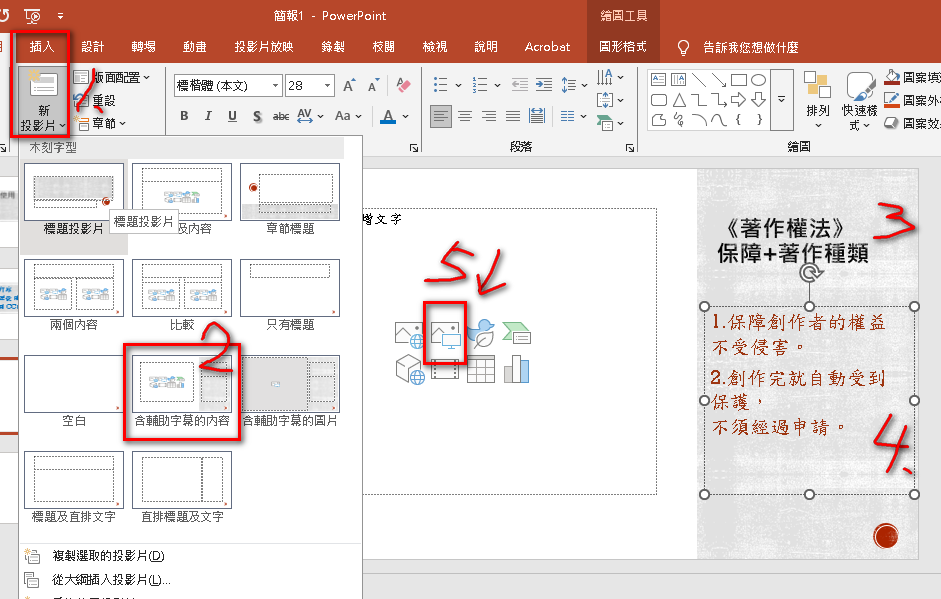Open the Animations (動畫) tab
941x599 pixels.
point(194,47)
